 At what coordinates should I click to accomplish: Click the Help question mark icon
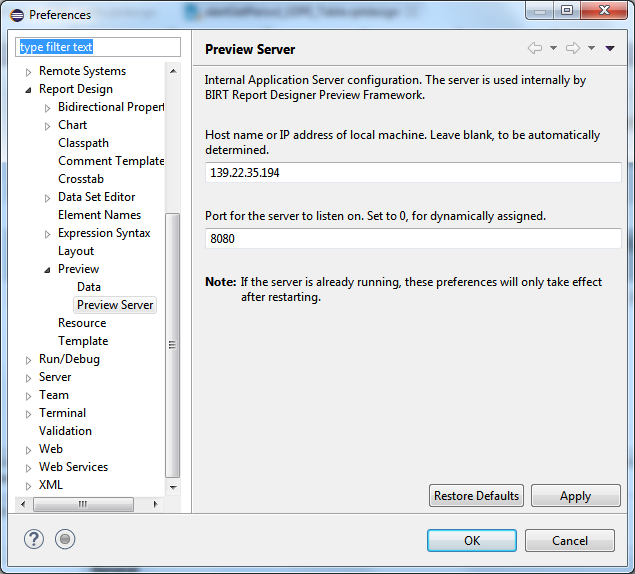coord(34,539)
